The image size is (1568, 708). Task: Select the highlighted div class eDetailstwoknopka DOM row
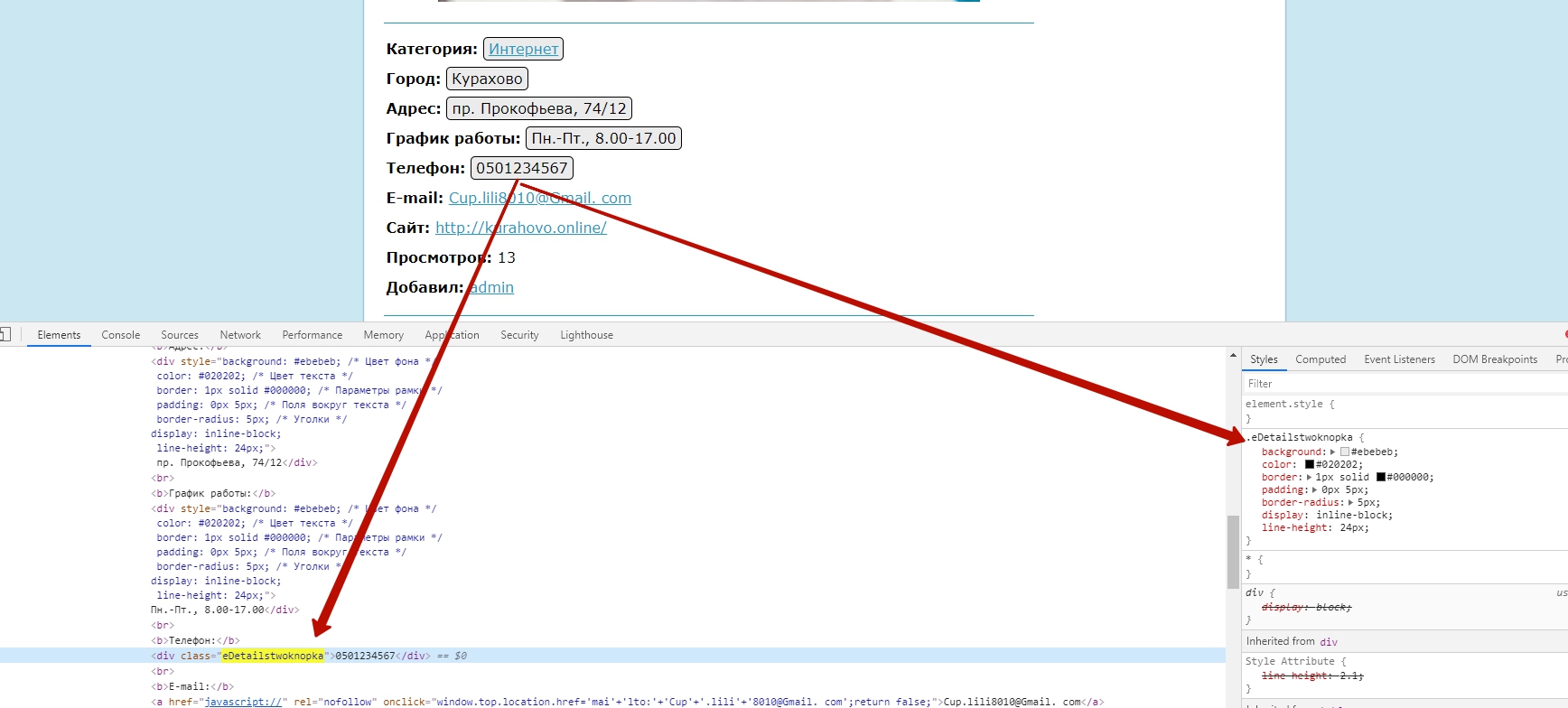coord(612,656)
